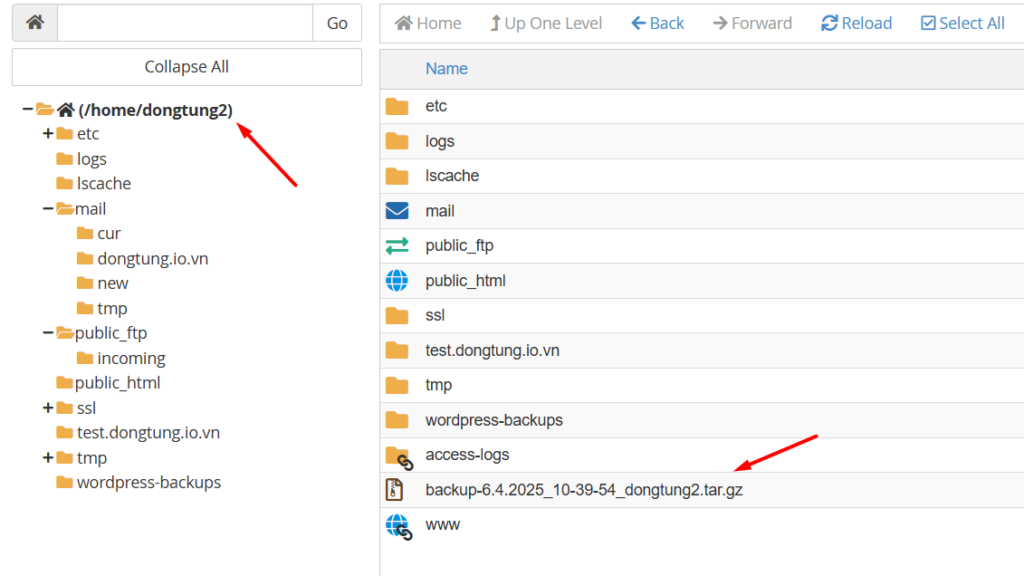Click the mail envelope icon
The width and height of the screenshot is (1024, 576).
(x=397, y=211)
